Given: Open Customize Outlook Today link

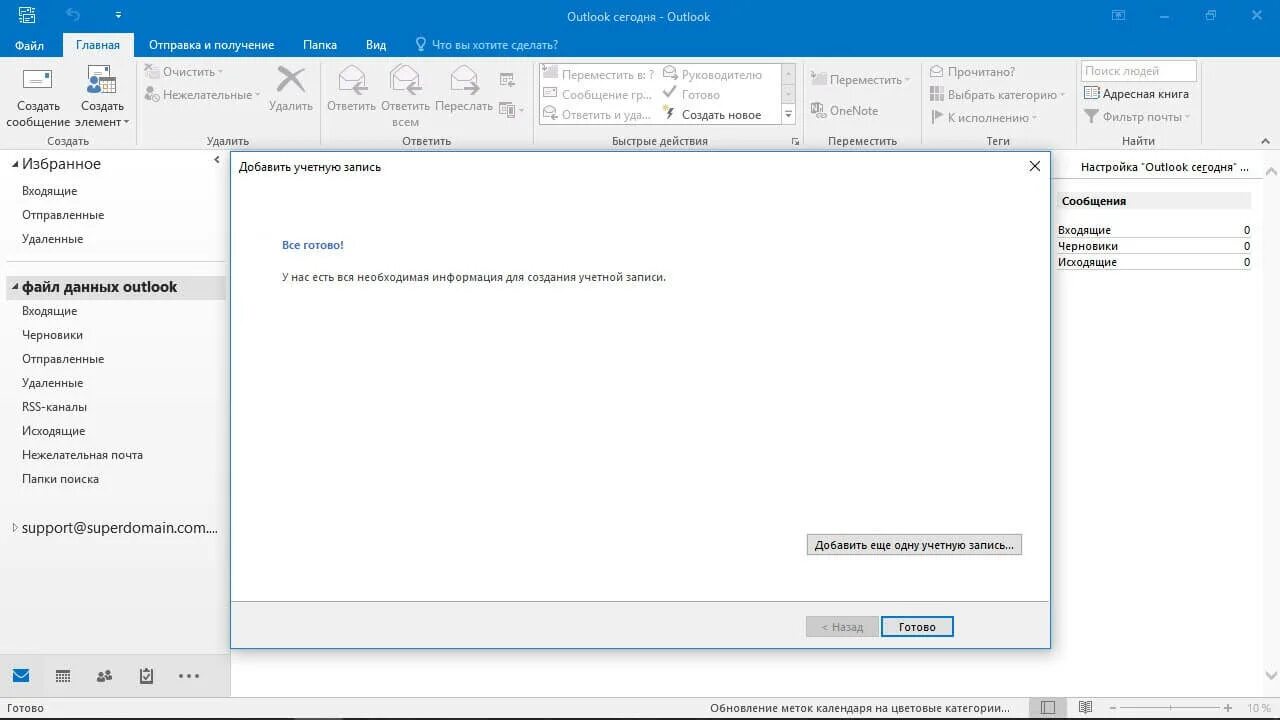Looking at the screenshot, I should (1164, 168).
